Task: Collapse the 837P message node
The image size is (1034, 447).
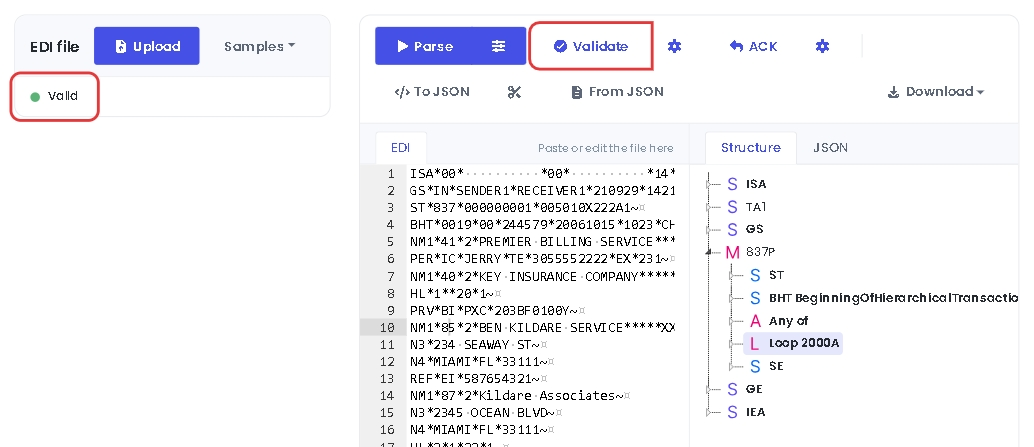Action: 710,252
